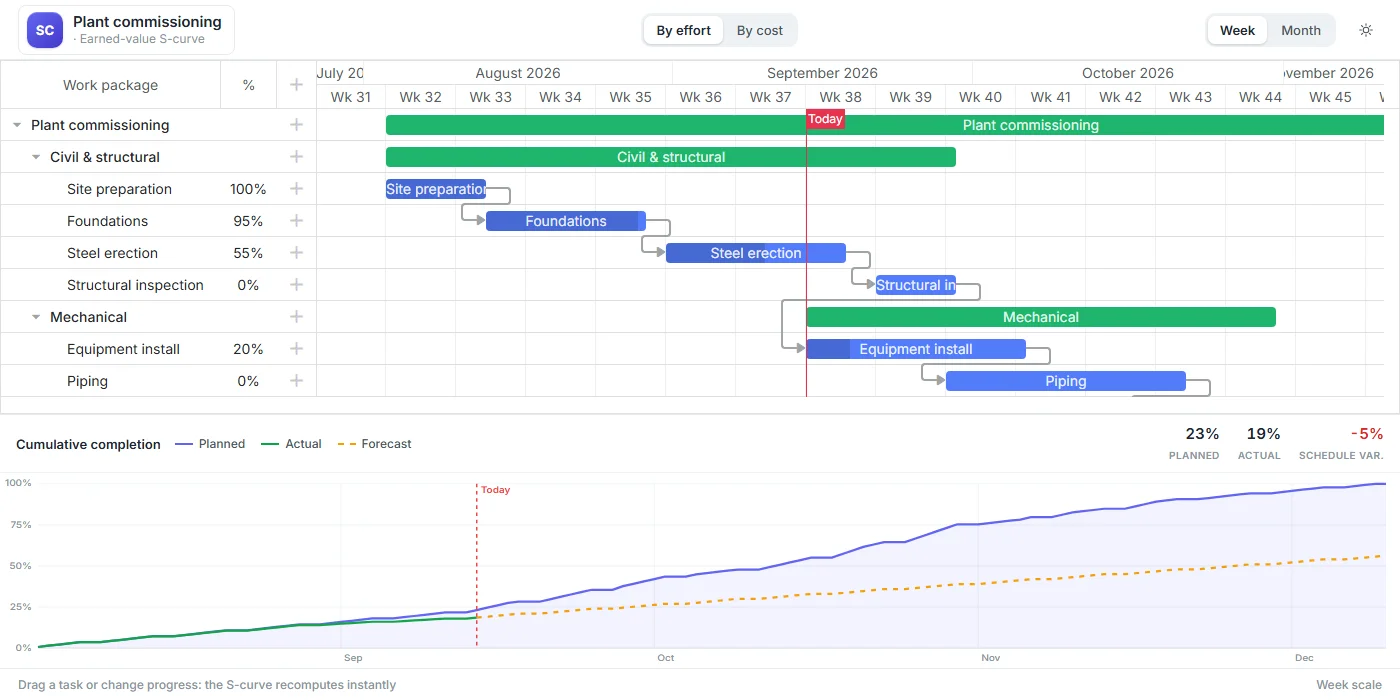Image resolution: width=1400 pixels, height=700 pixels.
Task: Collapse the Civil & structural group
Action: [36, 157]
